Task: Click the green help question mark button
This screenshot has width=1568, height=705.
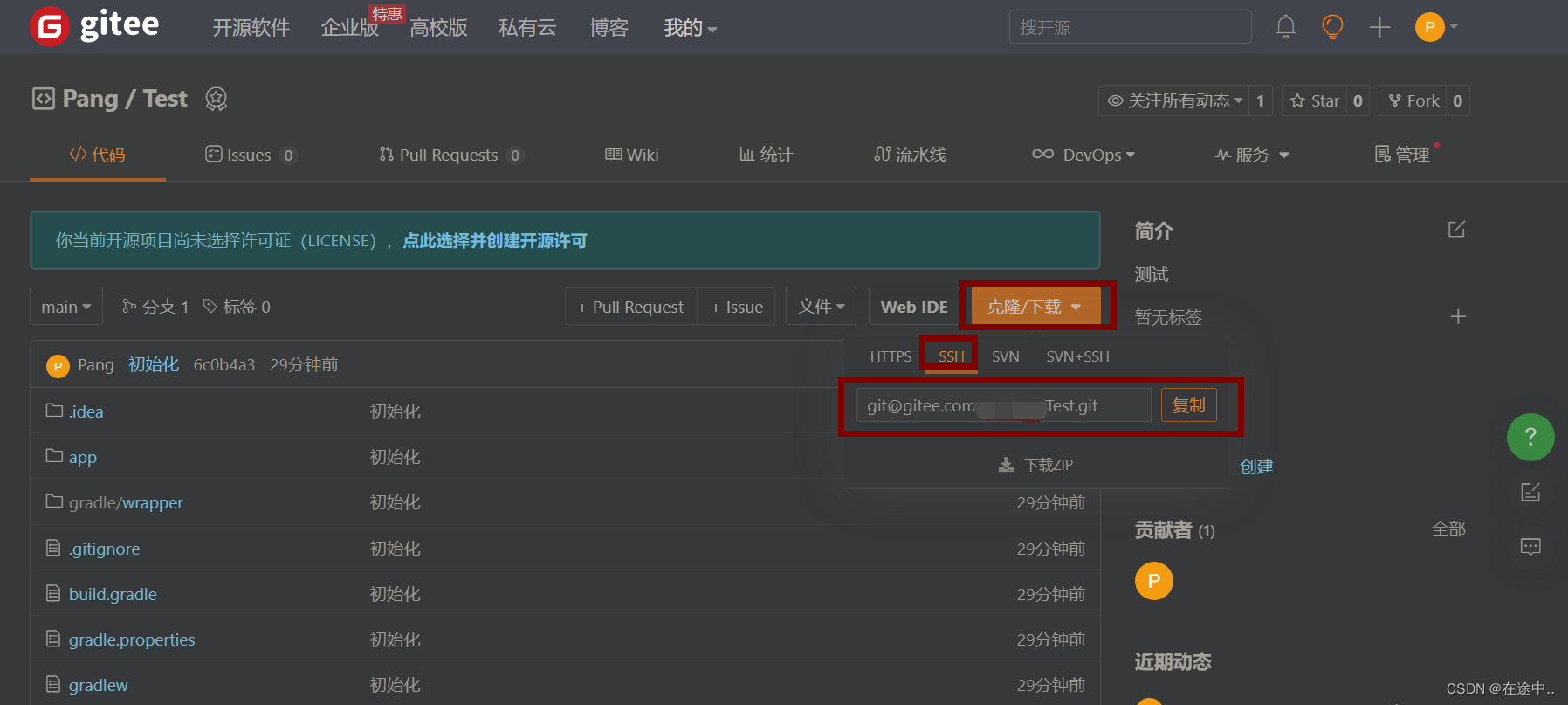Action: (1530, 437)
